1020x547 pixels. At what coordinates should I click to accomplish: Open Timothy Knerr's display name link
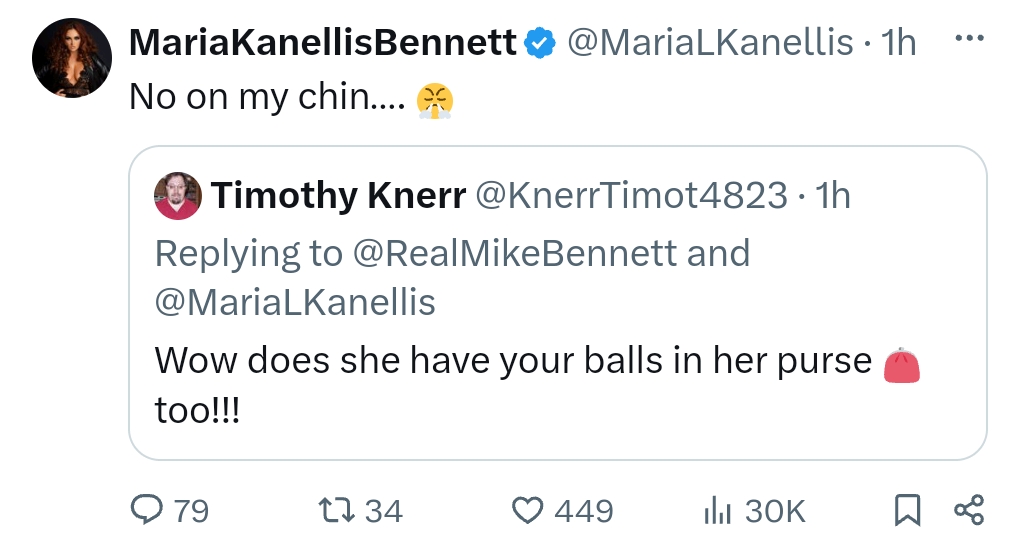338,196
